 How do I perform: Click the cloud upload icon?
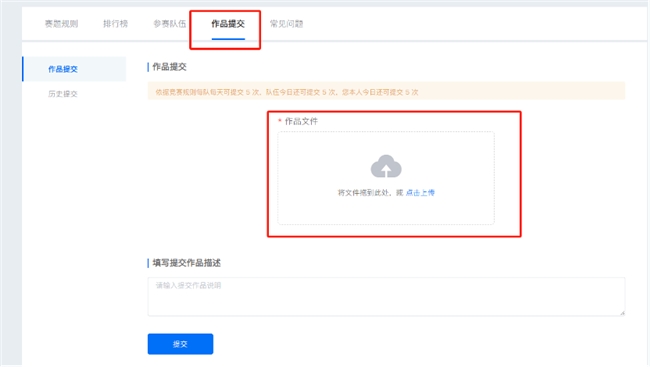[x=386, y=166]
